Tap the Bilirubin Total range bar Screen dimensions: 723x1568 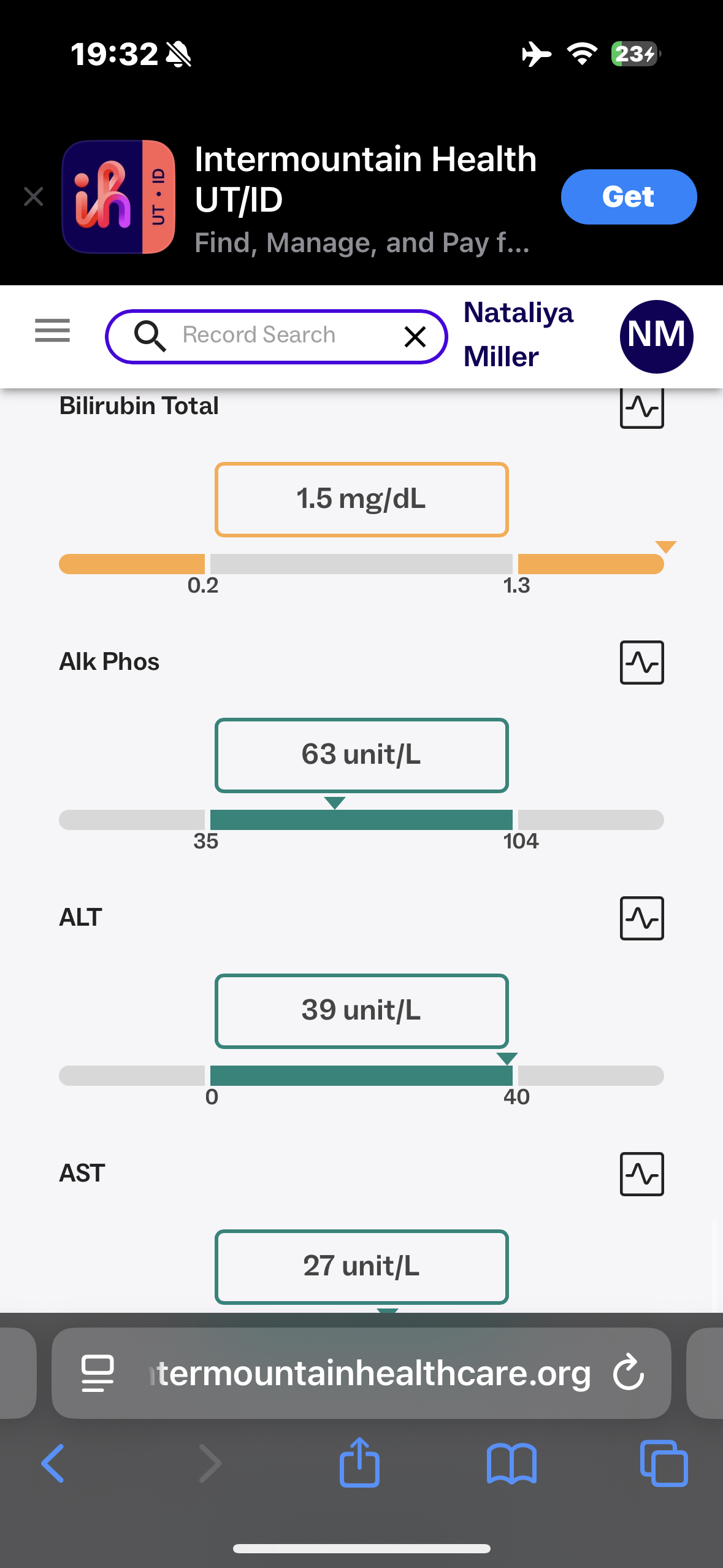point(361,564)
